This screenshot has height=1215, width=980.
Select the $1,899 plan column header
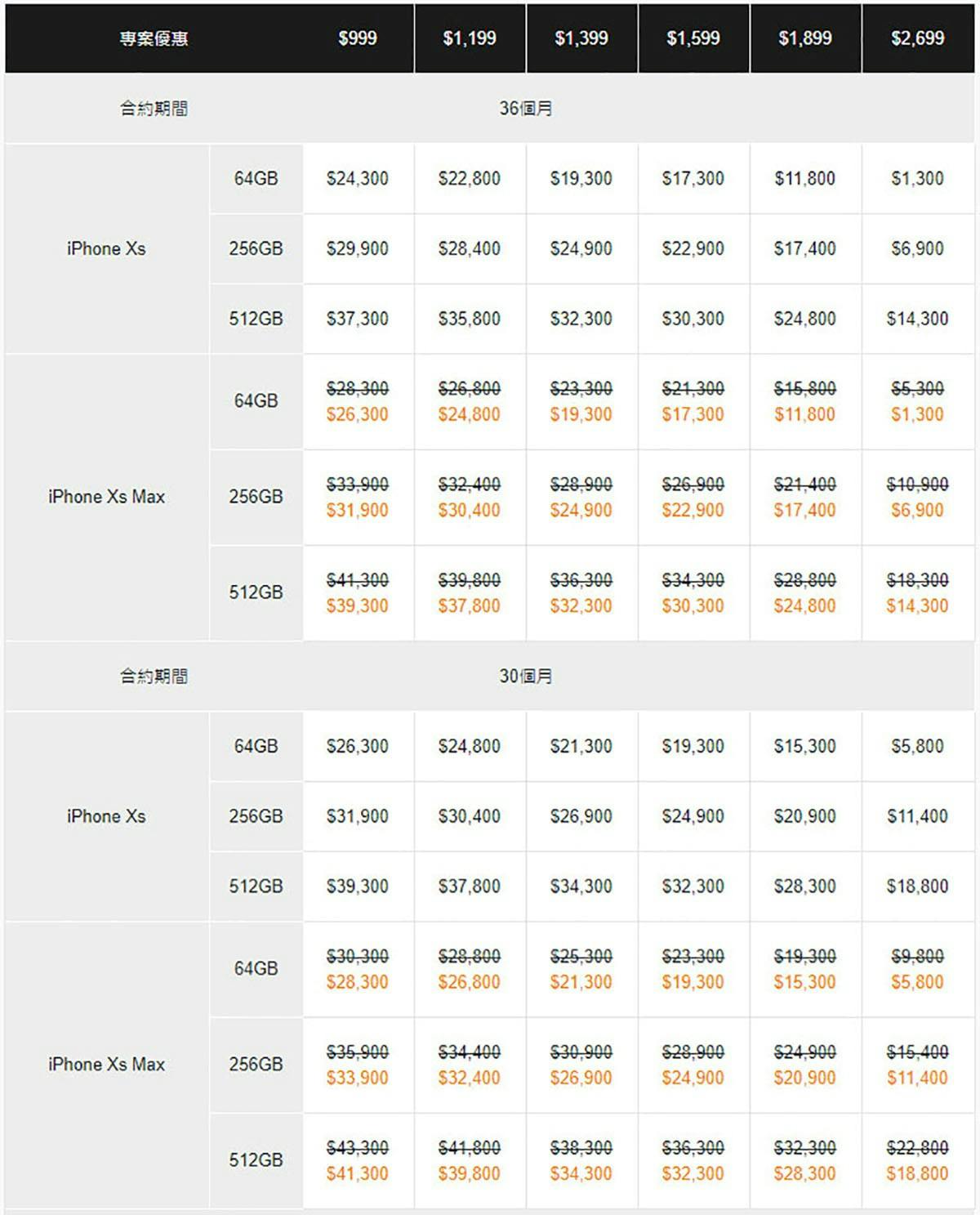point(805,38)
